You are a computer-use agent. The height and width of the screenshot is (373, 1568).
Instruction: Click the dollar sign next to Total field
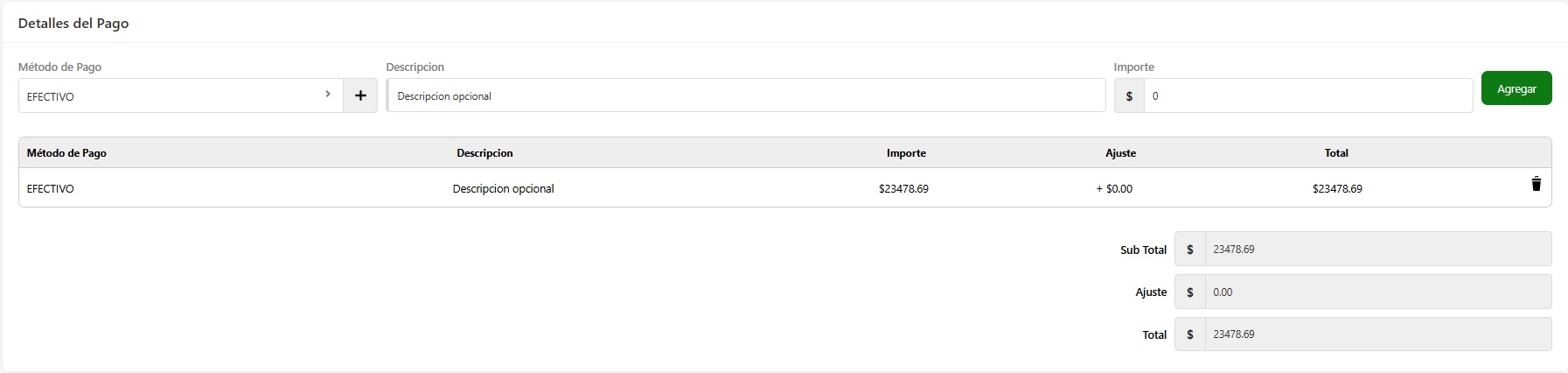tap(1189, 334)
